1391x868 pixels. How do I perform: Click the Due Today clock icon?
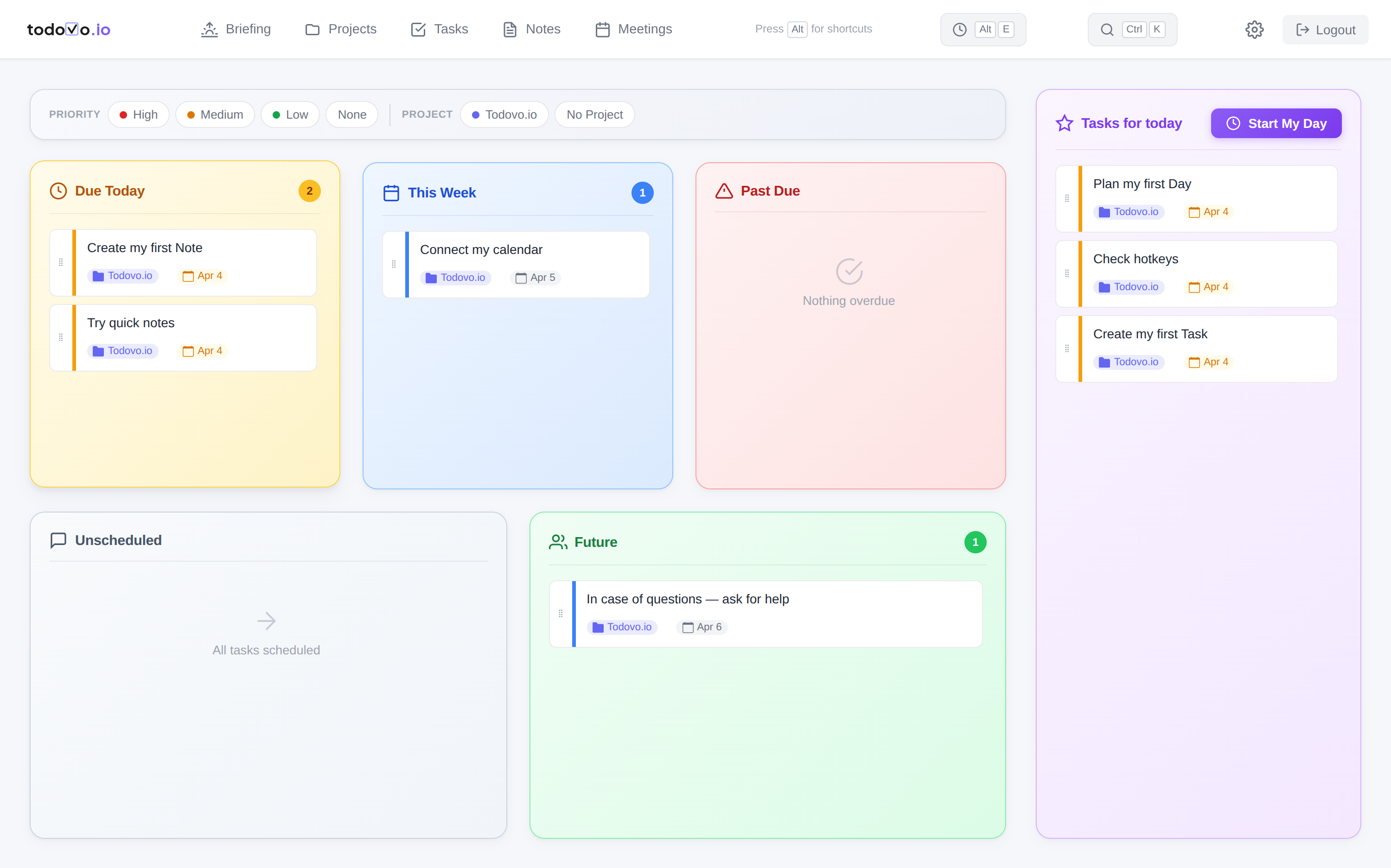[58, 190]
